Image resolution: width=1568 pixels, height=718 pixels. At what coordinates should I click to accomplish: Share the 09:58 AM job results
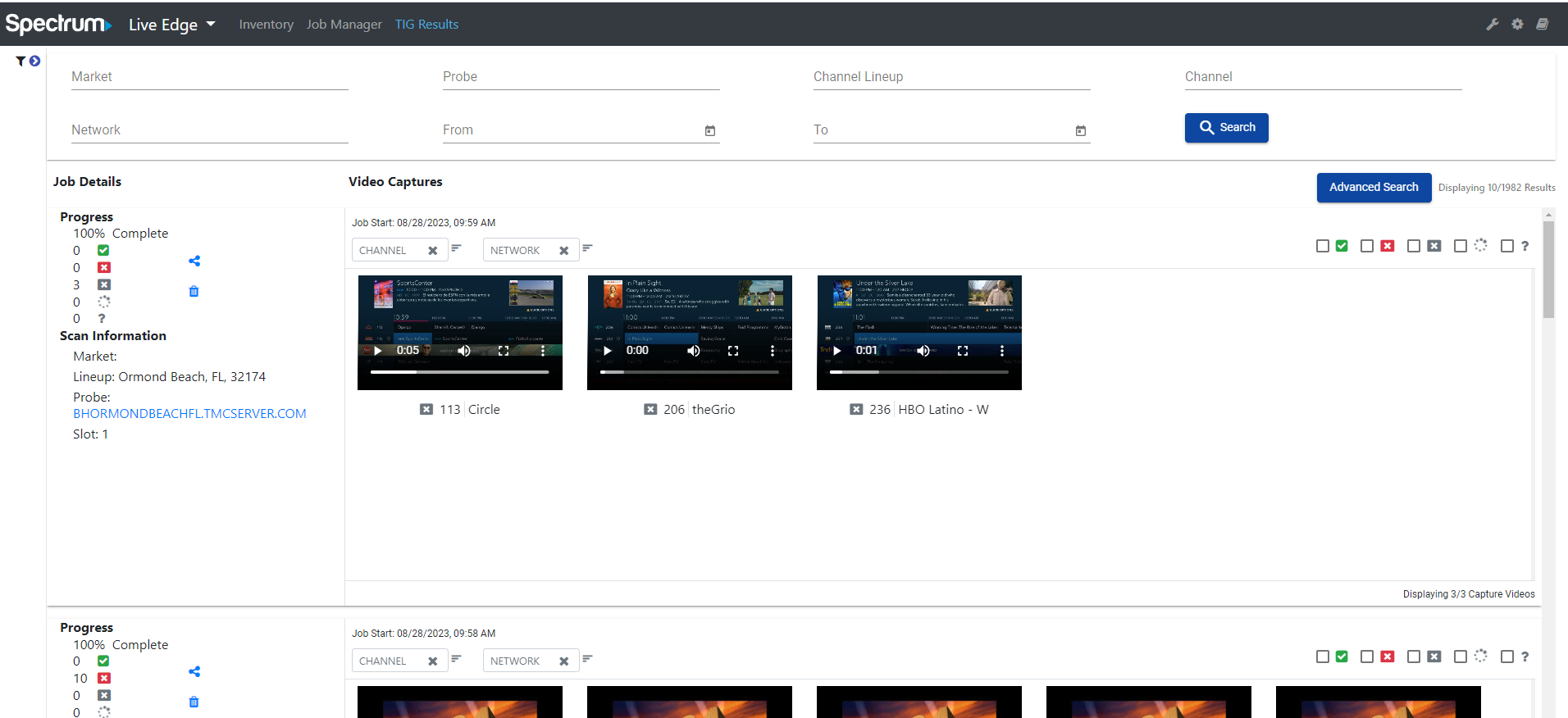point(194,671)
